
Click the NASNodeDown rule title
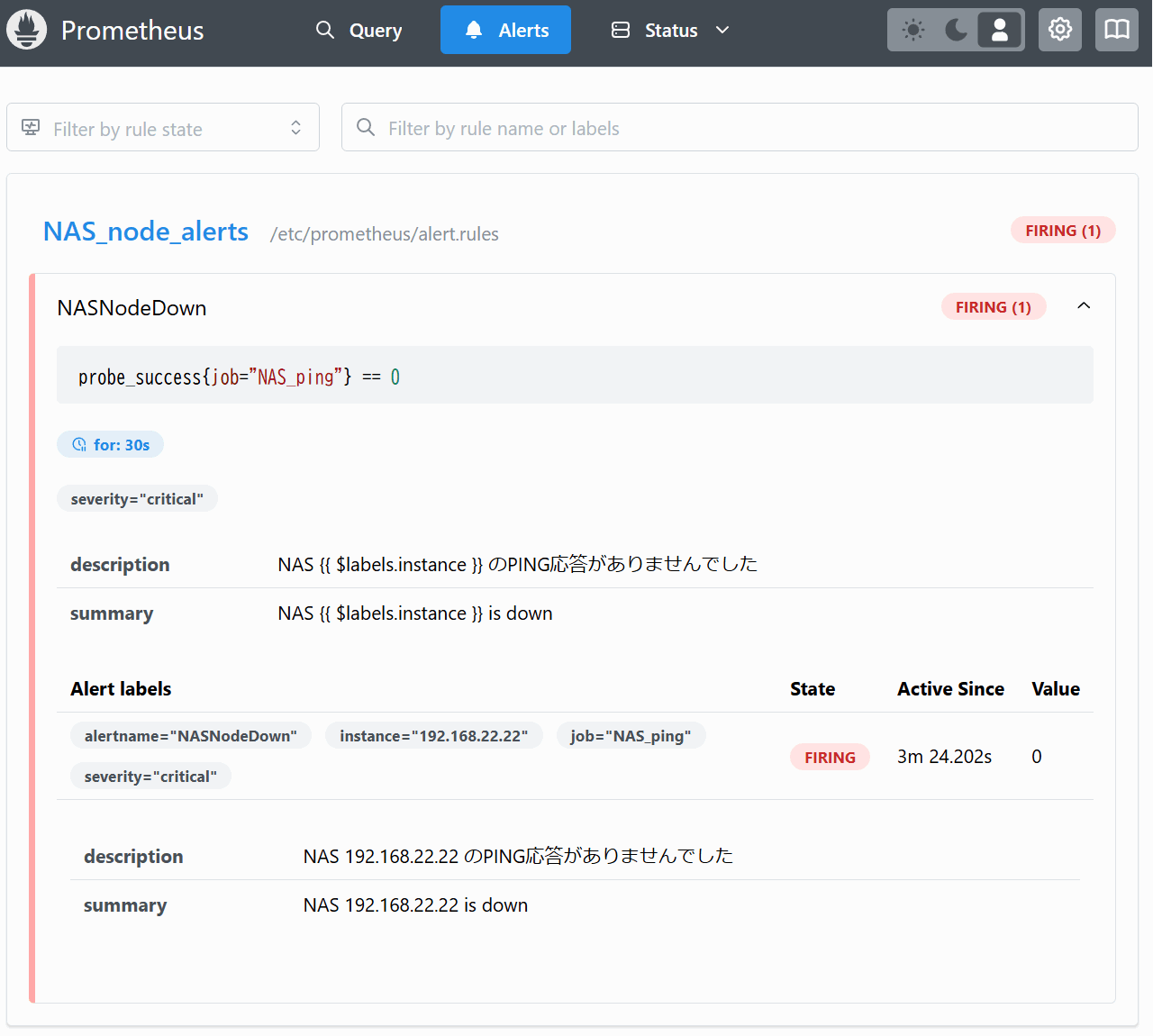132,308
